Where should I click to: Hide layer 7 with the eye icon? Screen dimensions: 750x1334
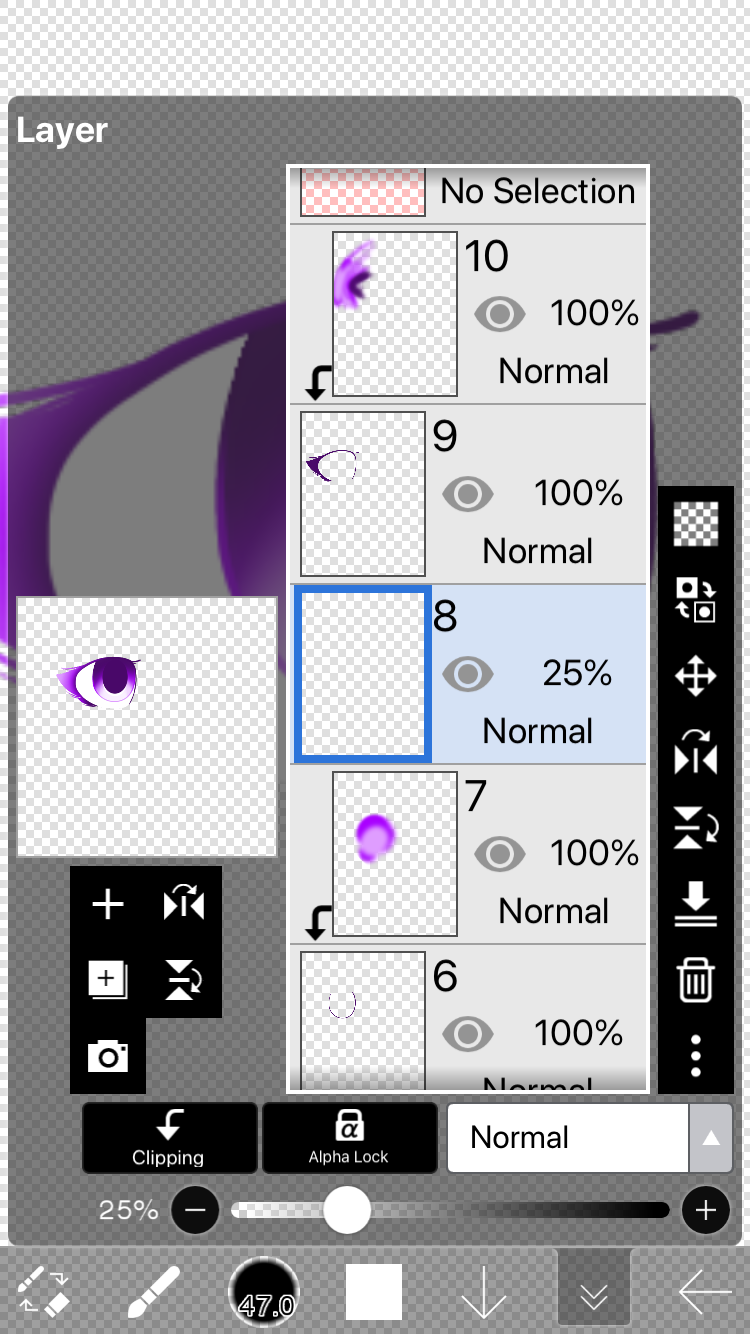pos(500,854)
